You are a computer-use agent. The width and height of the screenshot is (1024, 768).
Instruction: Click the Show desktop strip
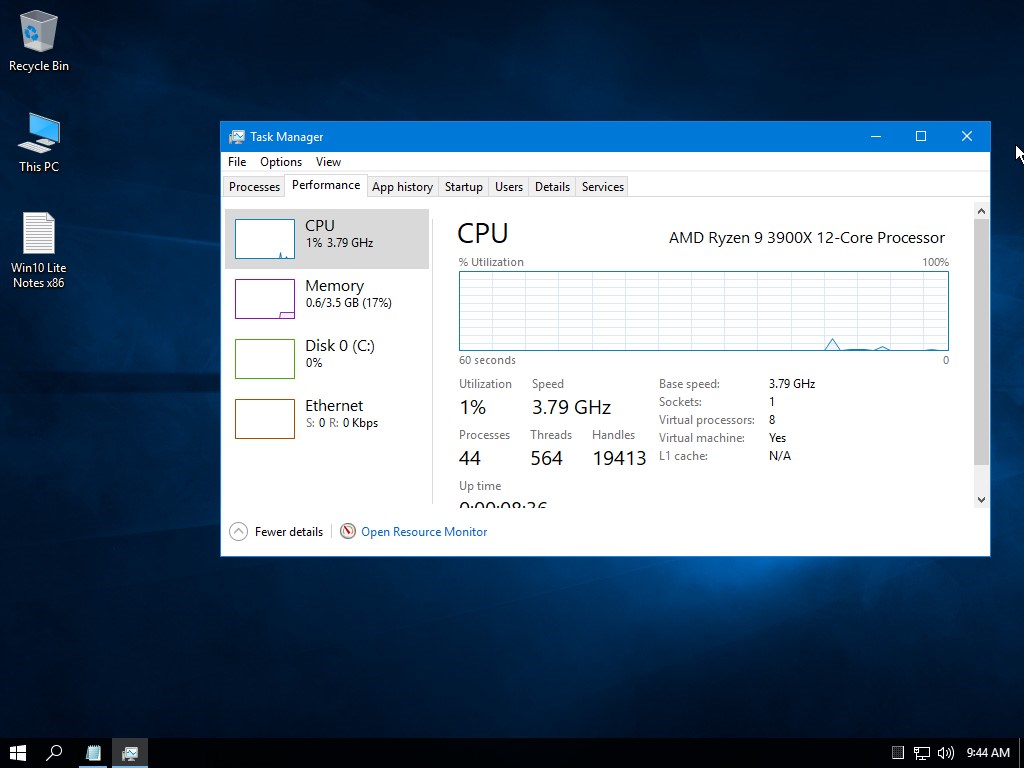(1021, 753)
